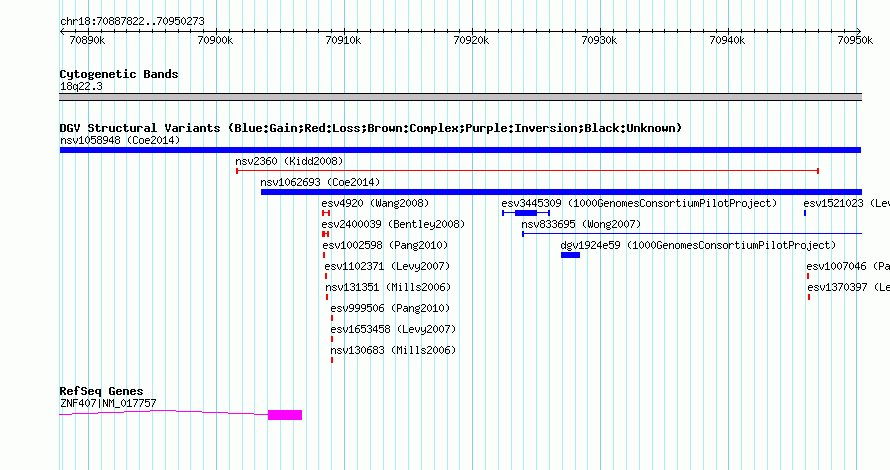Click the 18q22.3 band label
The height and width of the screenshot is (470, 890).
81,86
